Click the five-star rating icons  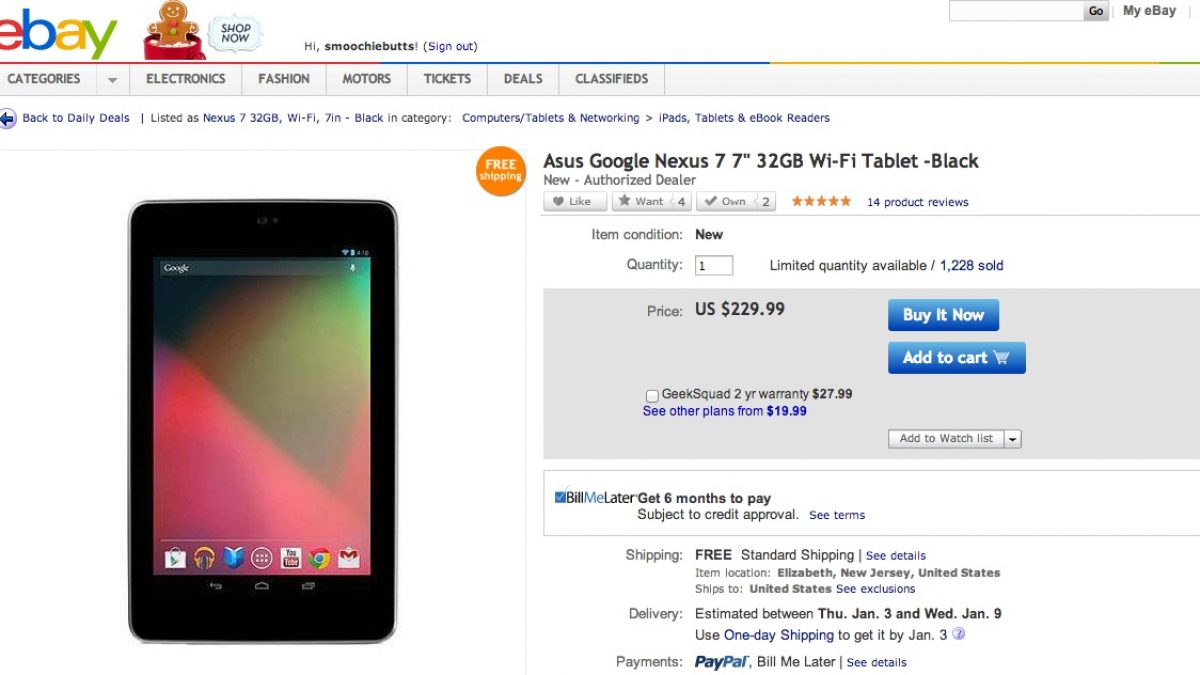click(821, 201)
